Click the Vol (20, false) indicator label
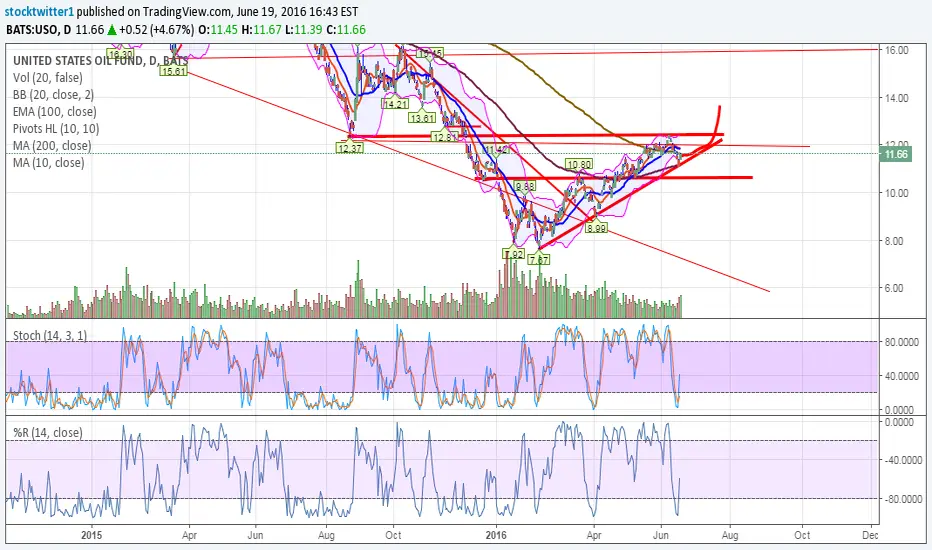932x550 pixels. tap(48, 77)
